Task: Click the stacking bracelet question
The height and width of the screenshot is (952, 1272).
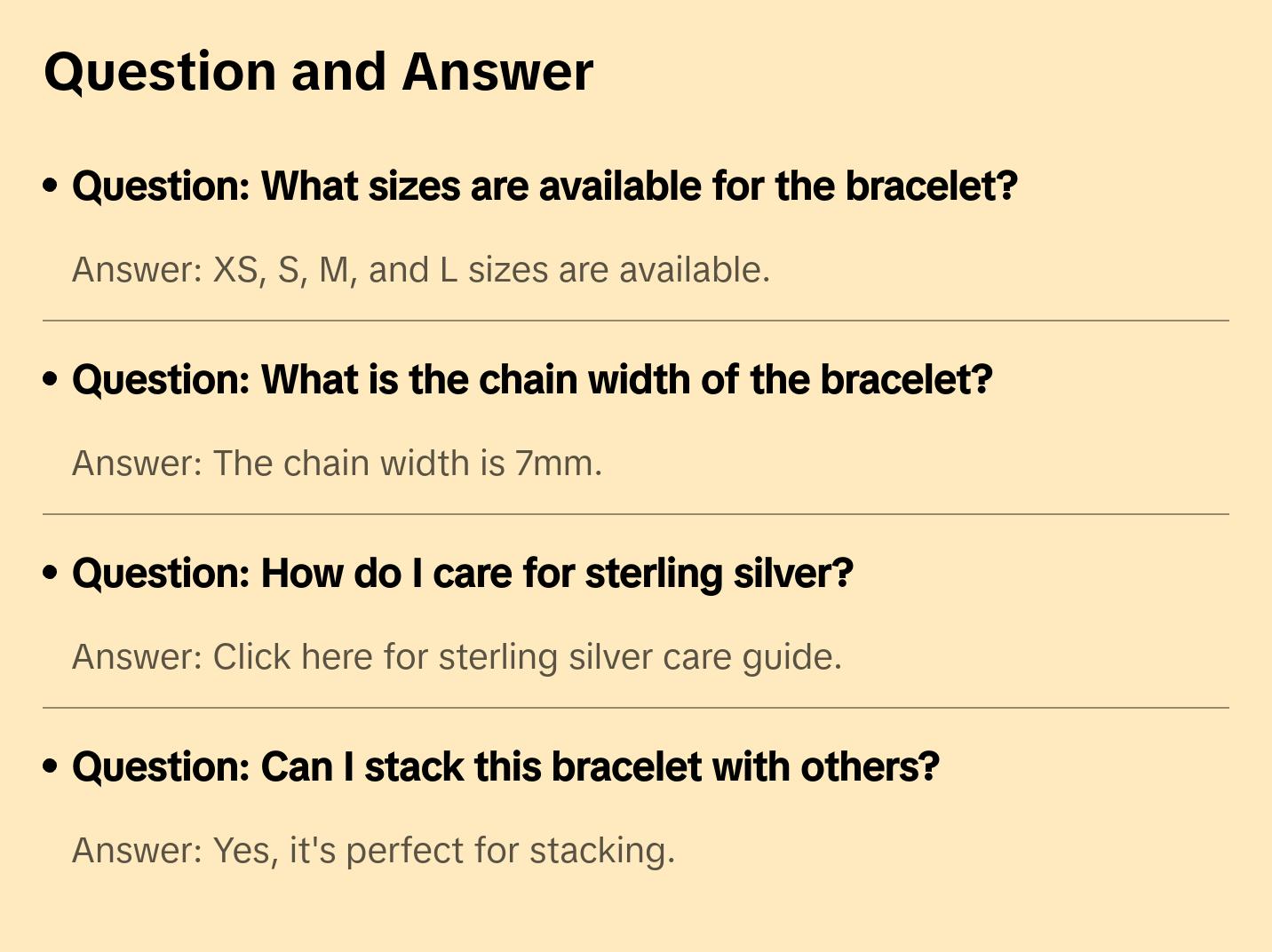Action: (x=505, y=767)
